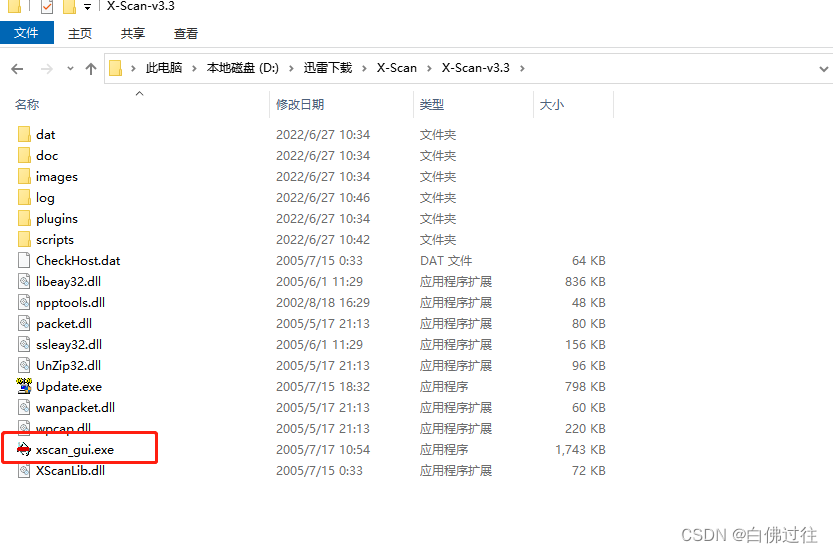Open the 文件 ribbon tab
Screen dimensions: 833x553
[26, 33]
